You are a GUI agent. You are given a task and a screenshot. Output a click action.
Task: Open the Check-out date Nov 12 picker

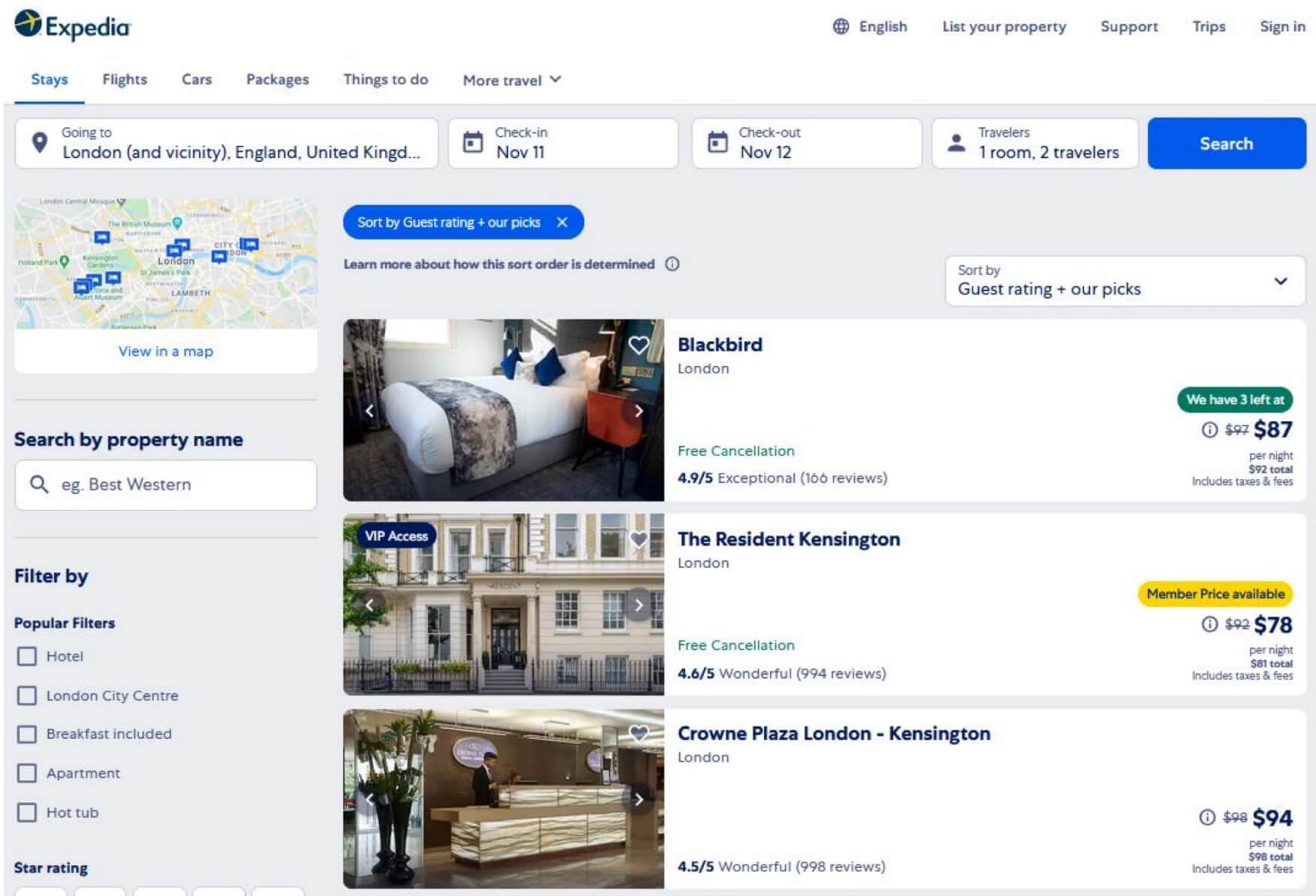807,143
